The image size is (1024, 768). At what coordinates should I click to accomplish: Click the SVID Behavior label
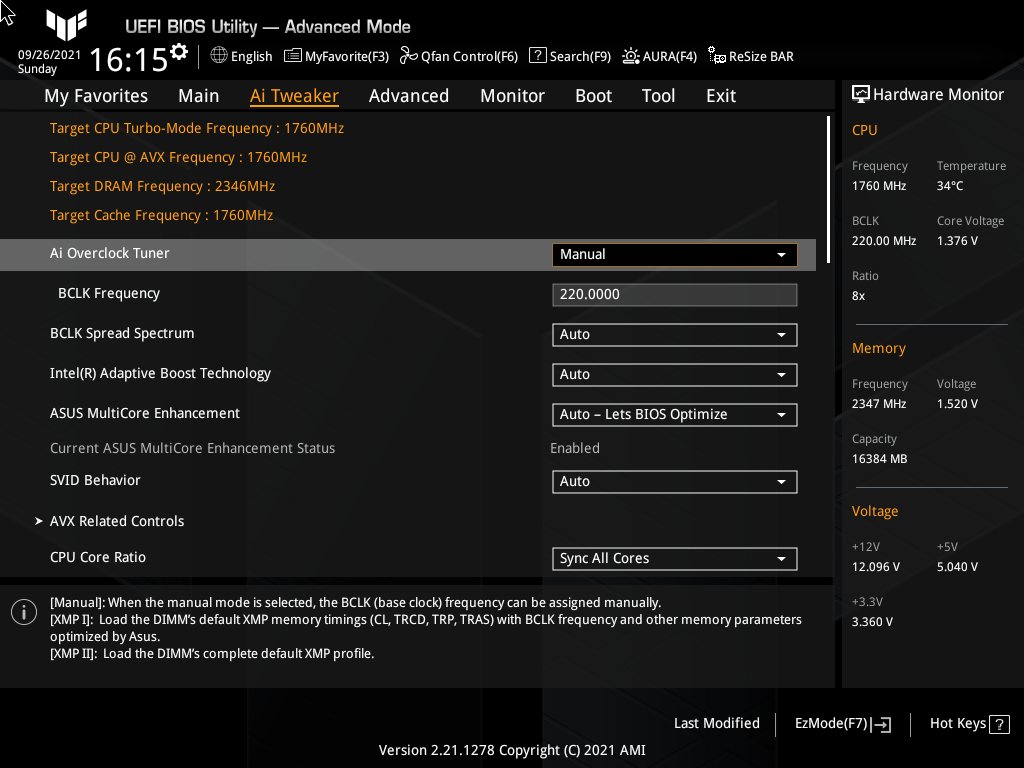click(95, 481)
